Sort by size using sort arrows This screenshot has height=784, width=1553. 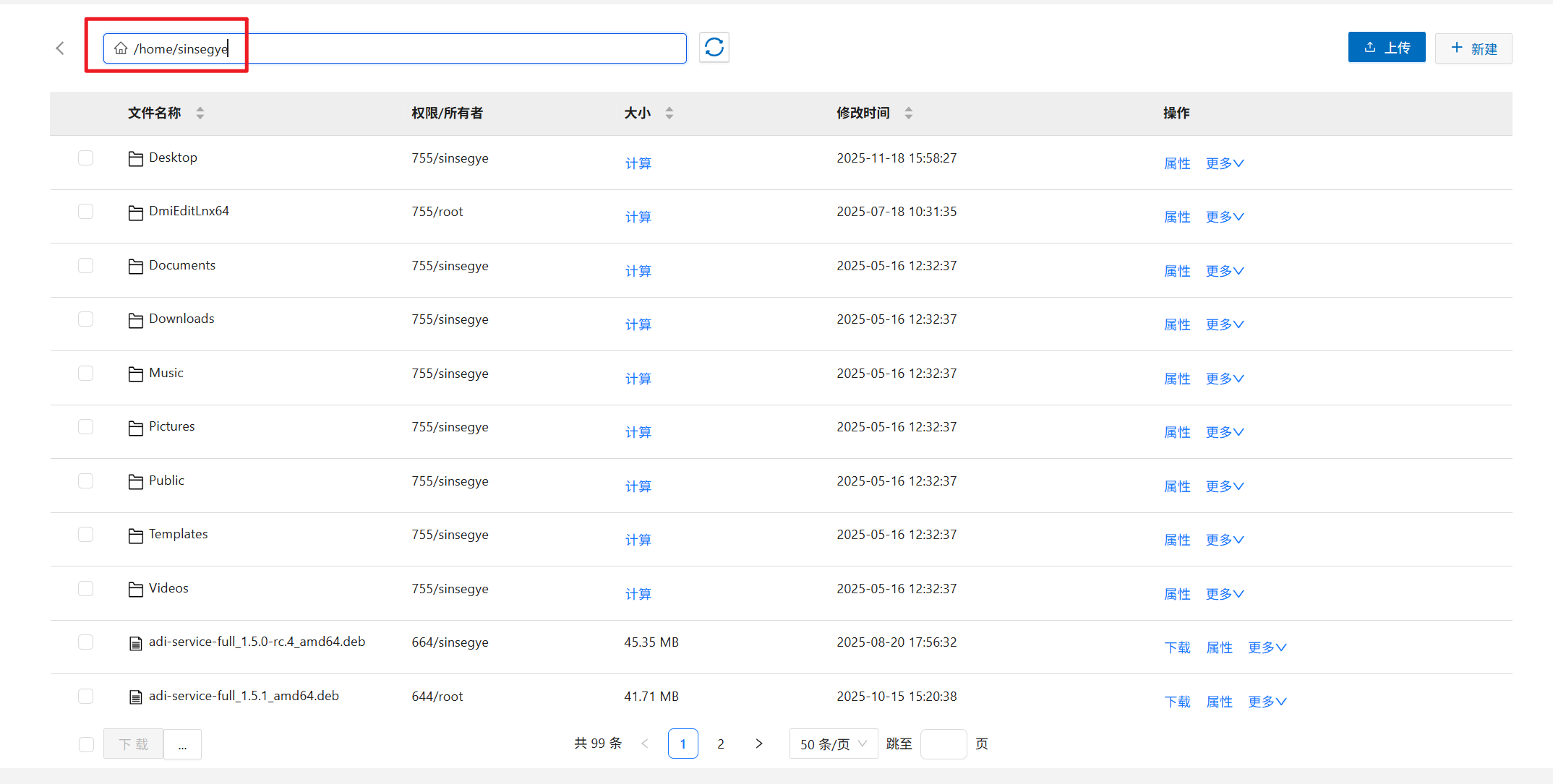(x=669, y=113)
